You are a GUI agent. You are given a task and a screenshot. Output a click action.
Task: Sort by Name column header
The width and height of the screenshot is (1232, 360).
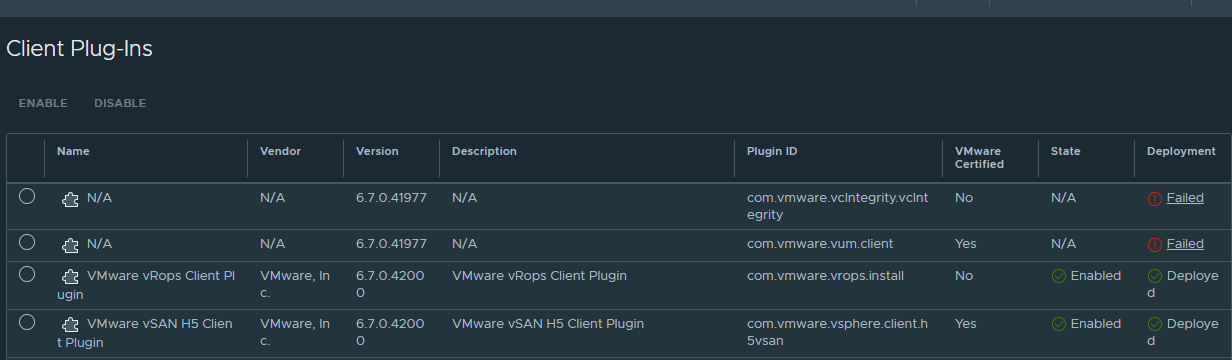[x=73, y=151]
